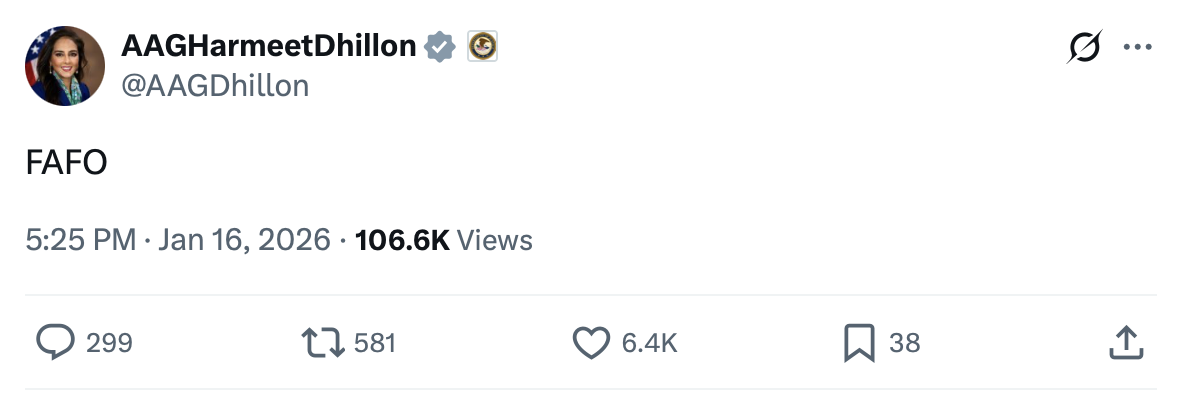Viewport: 1182px width, 410px height.
Task: Toggle the like heart icon
Action: point(591,343)
